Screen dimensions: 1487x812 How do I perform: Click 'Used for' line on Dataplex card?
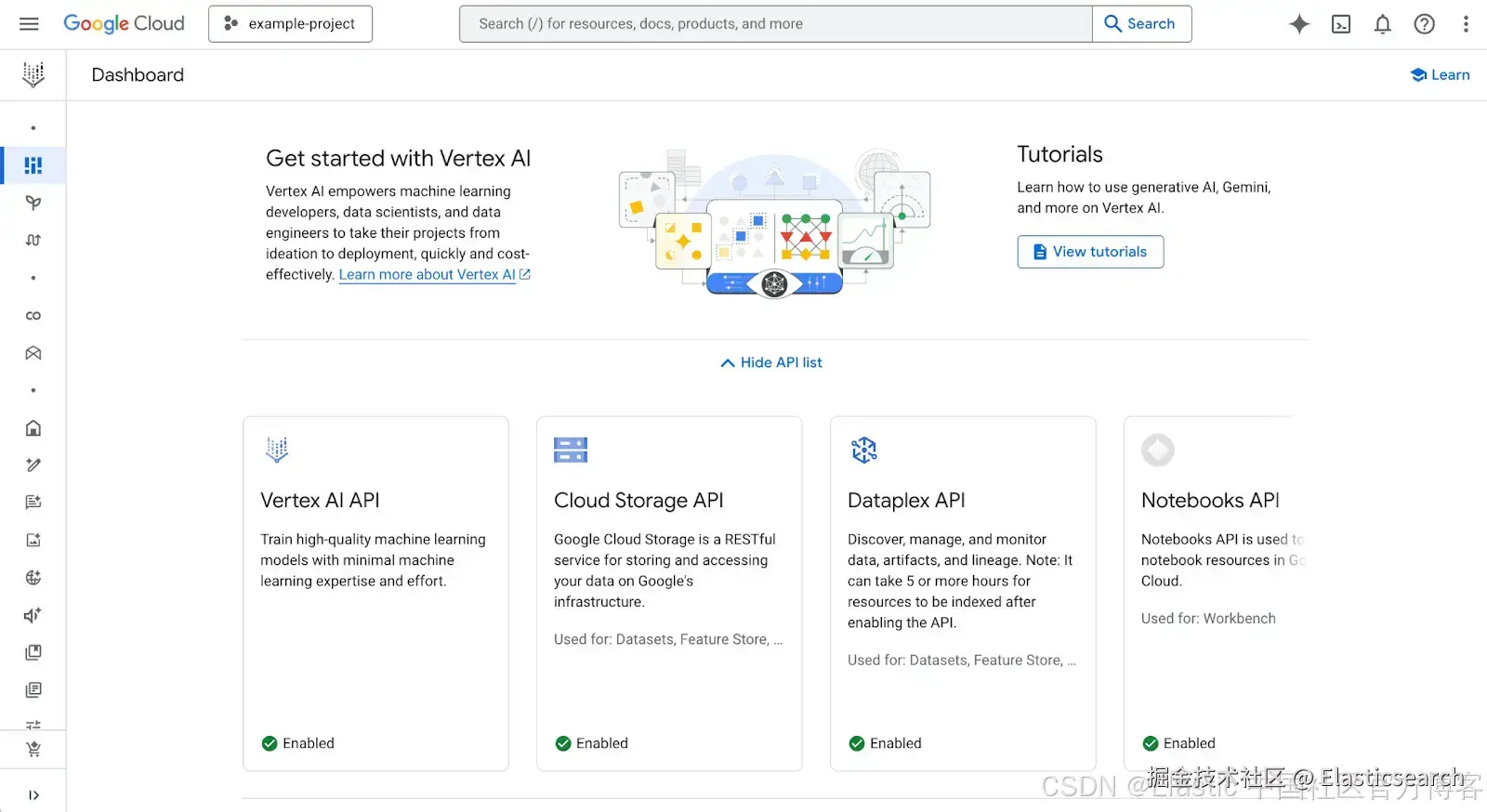click(x=962, y=661)
